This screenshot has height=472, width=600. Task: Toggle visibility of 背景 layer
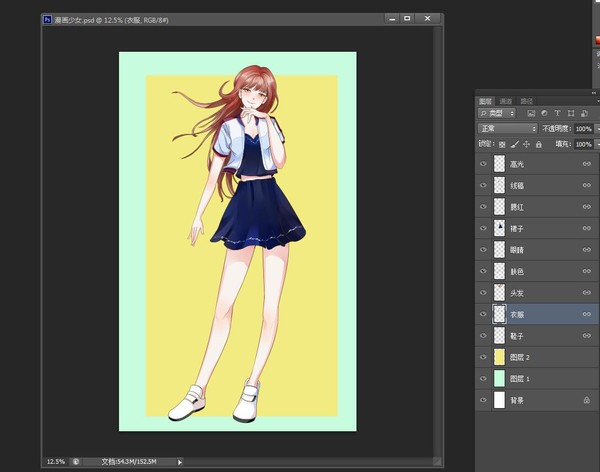tap(483, 400)
